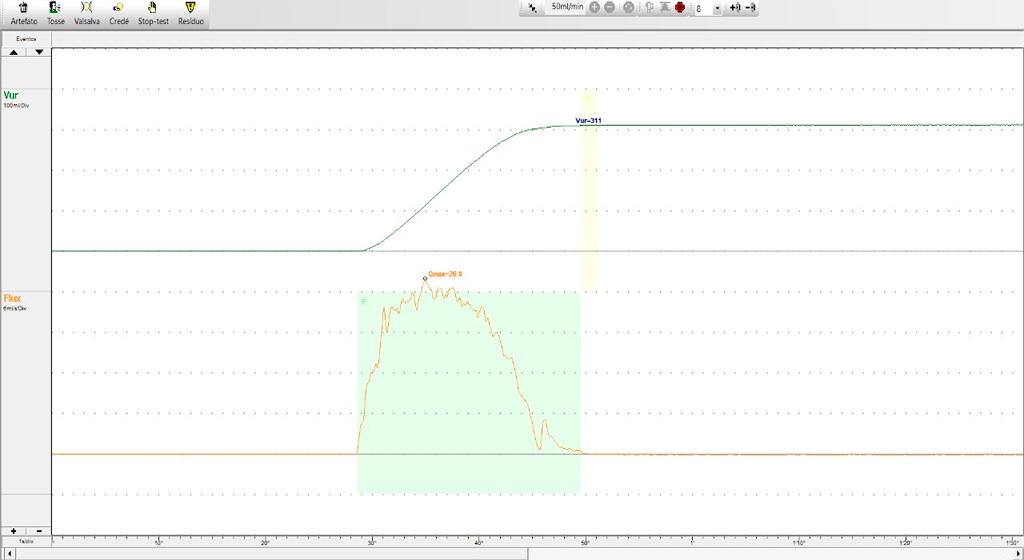The width and height of the screenshot is (1024, 560).
Task: Click the 50ml/min infusion rate field
Action: (567, 7)
